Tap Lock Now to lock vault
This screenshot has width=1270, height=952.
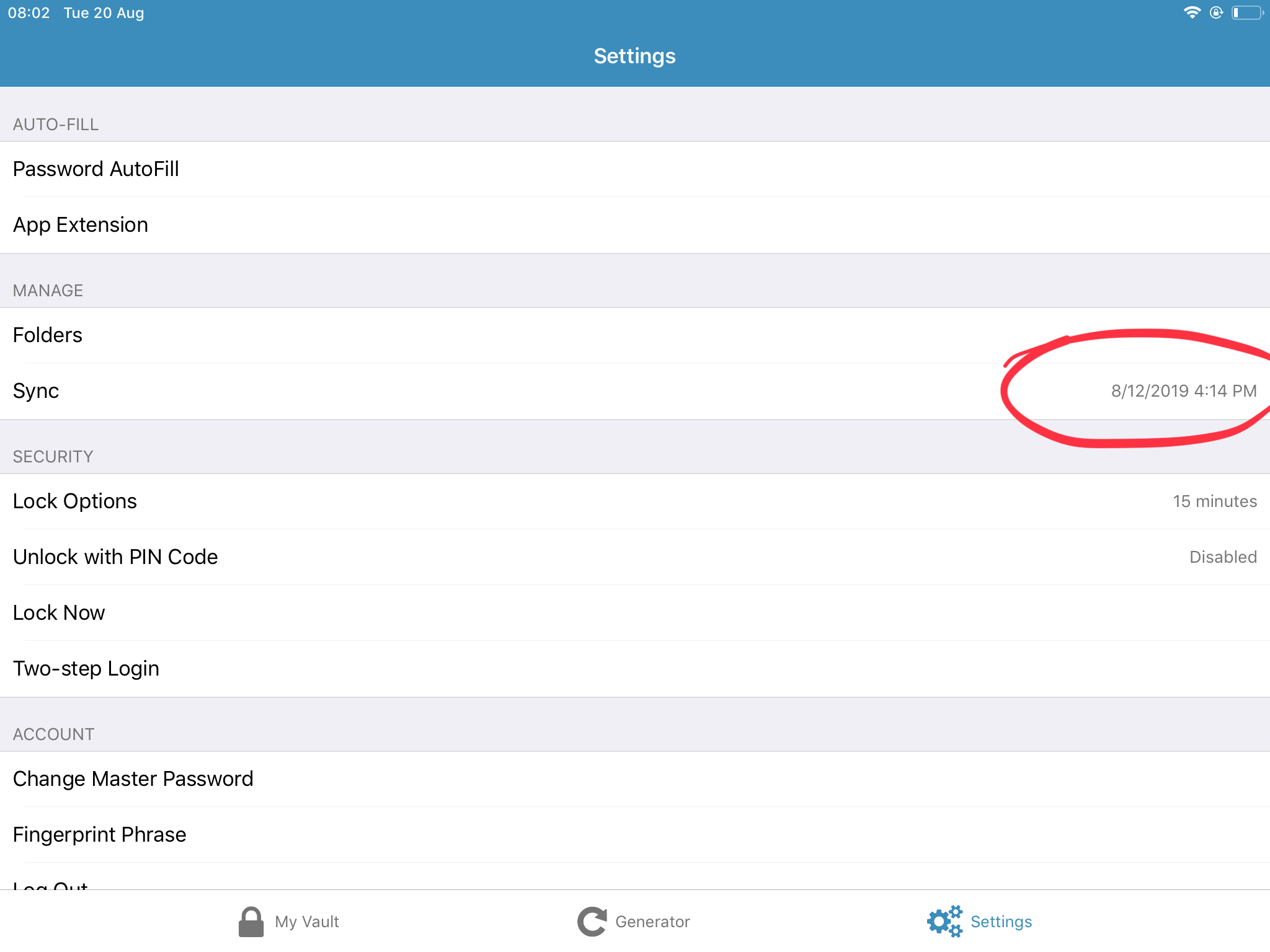tap(59, 613)
